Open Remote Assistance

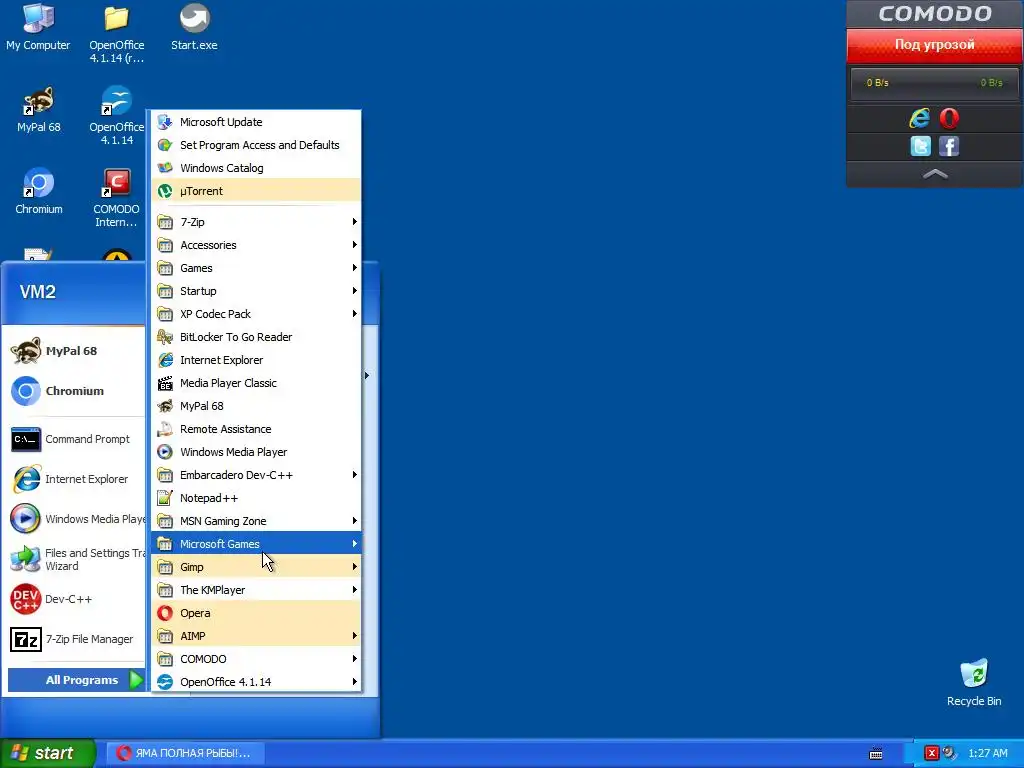click(256, 429)
